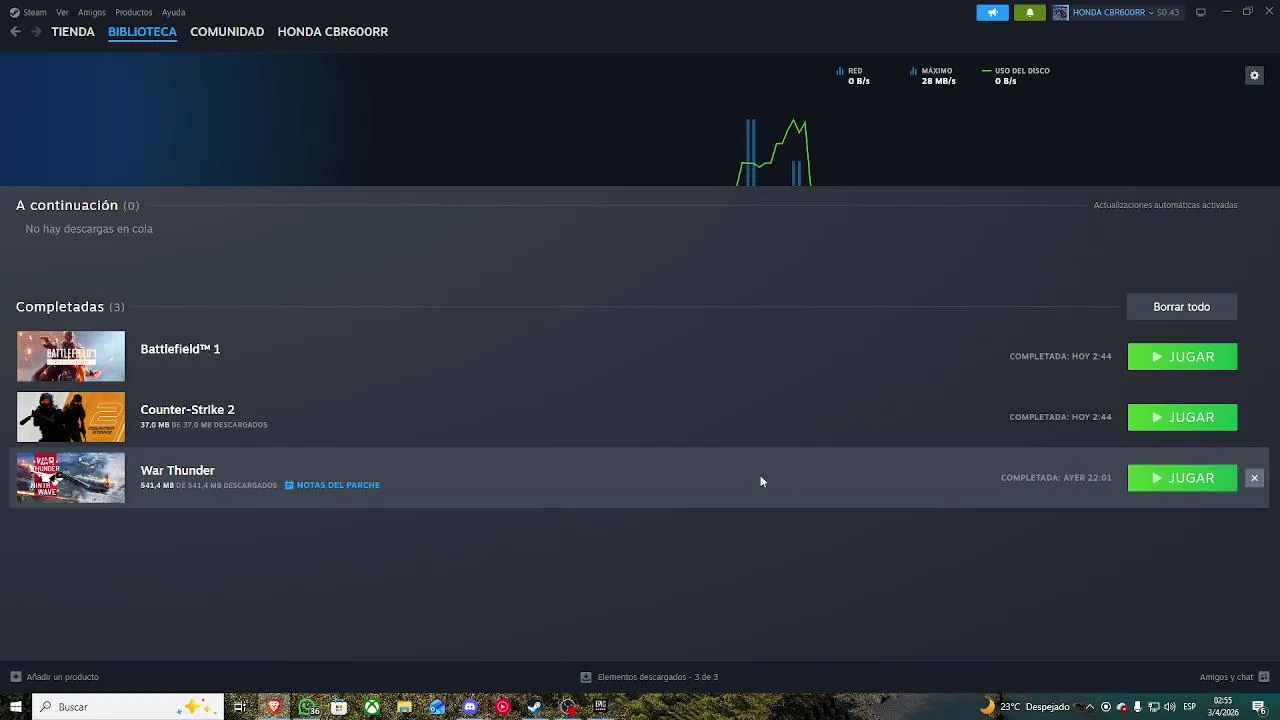
Task: Open the Steam announcements megaphone button
Action: click(x=992, y=12)
